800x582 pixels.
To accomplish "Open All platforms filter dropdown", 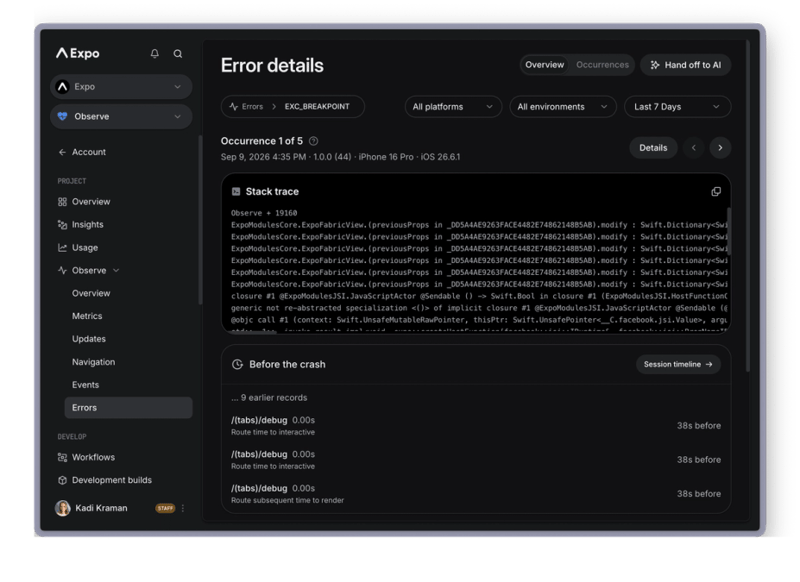I will pos(453,107).
